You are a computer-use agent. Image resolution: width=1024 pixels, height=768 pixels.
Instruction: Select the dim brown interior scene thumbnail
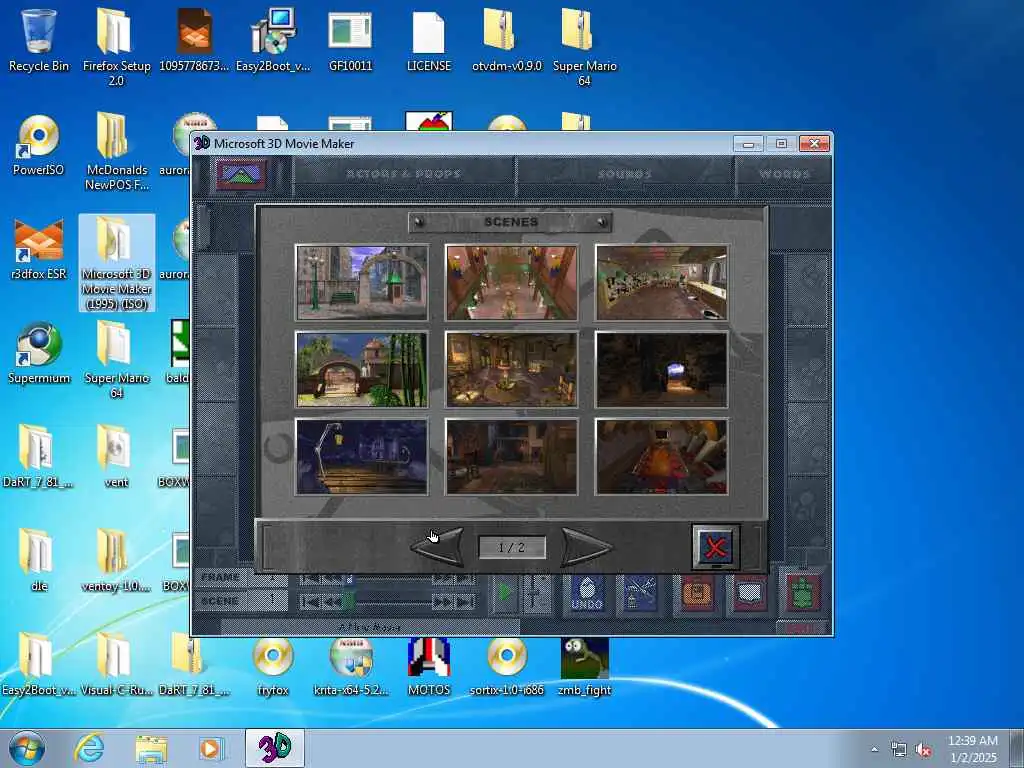tap(511, 456)
